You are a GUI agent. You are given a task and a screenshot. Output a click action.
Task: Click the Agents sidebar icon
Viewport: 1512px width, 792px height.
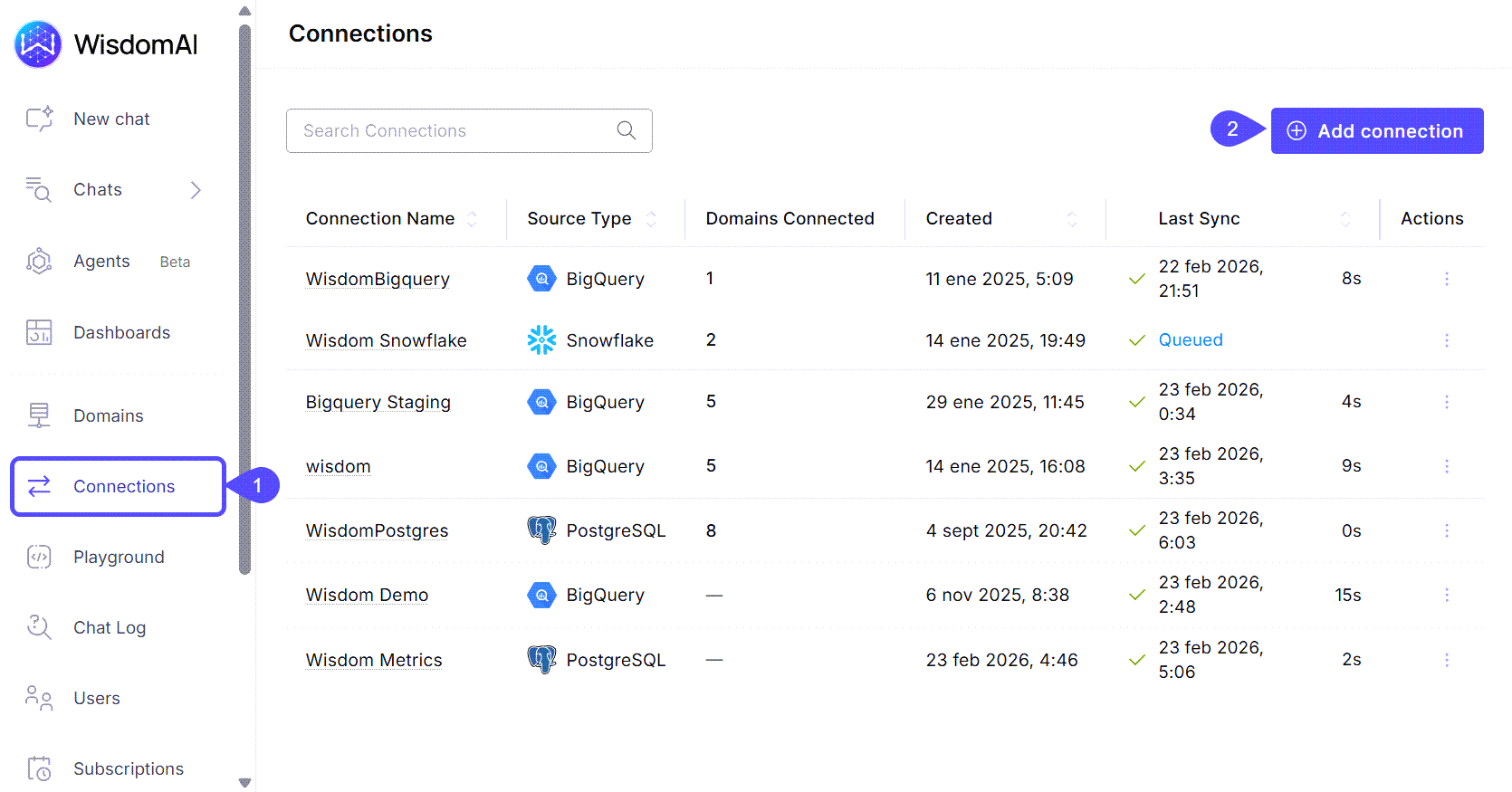(39, 261)
